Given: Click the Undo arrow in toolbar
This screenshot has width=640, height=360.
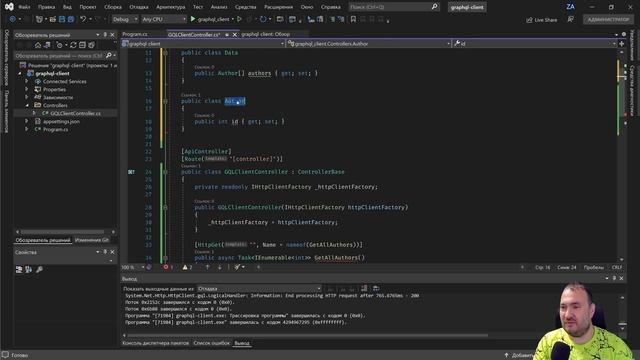Looking at the screenshot, I should (x=83, y=19).
